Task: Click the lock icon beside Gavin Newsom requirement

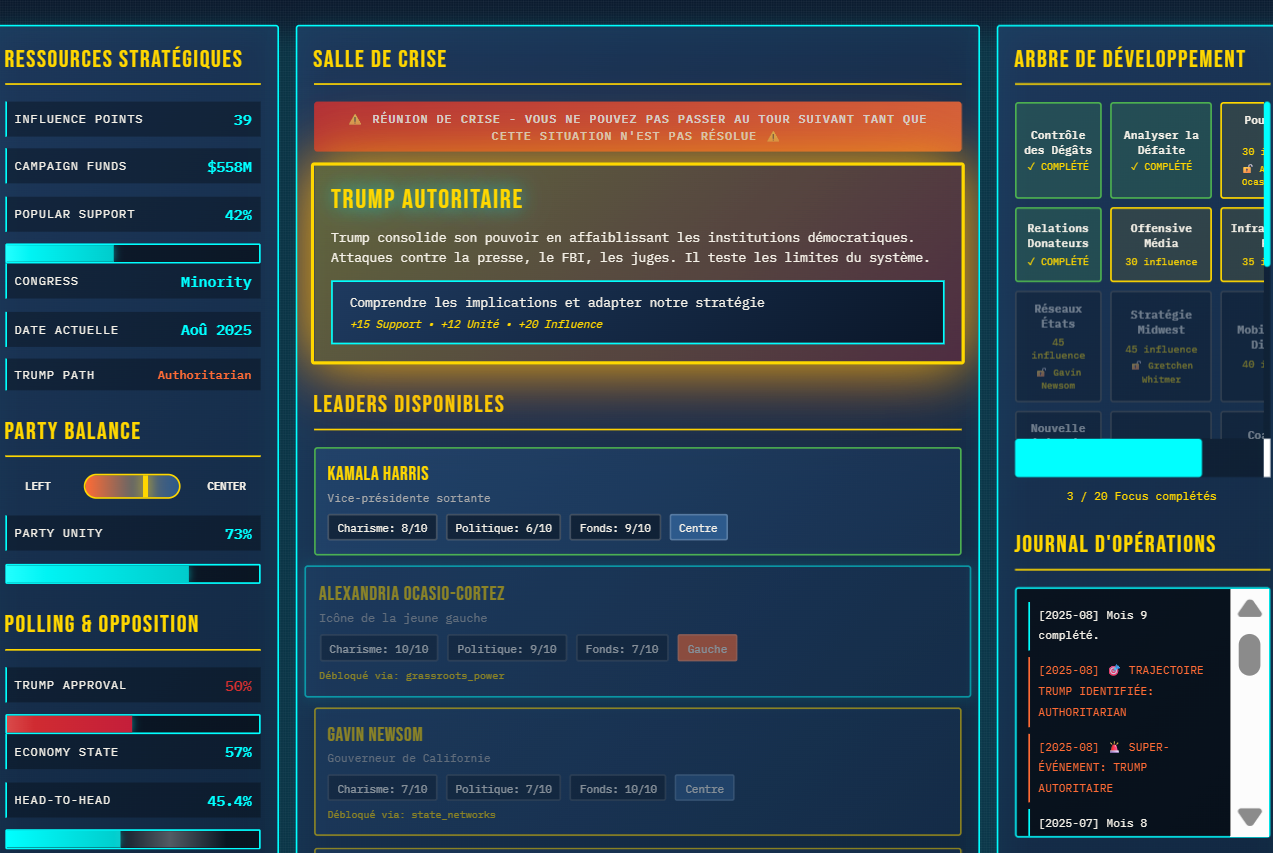Action: click(1041, 372)
